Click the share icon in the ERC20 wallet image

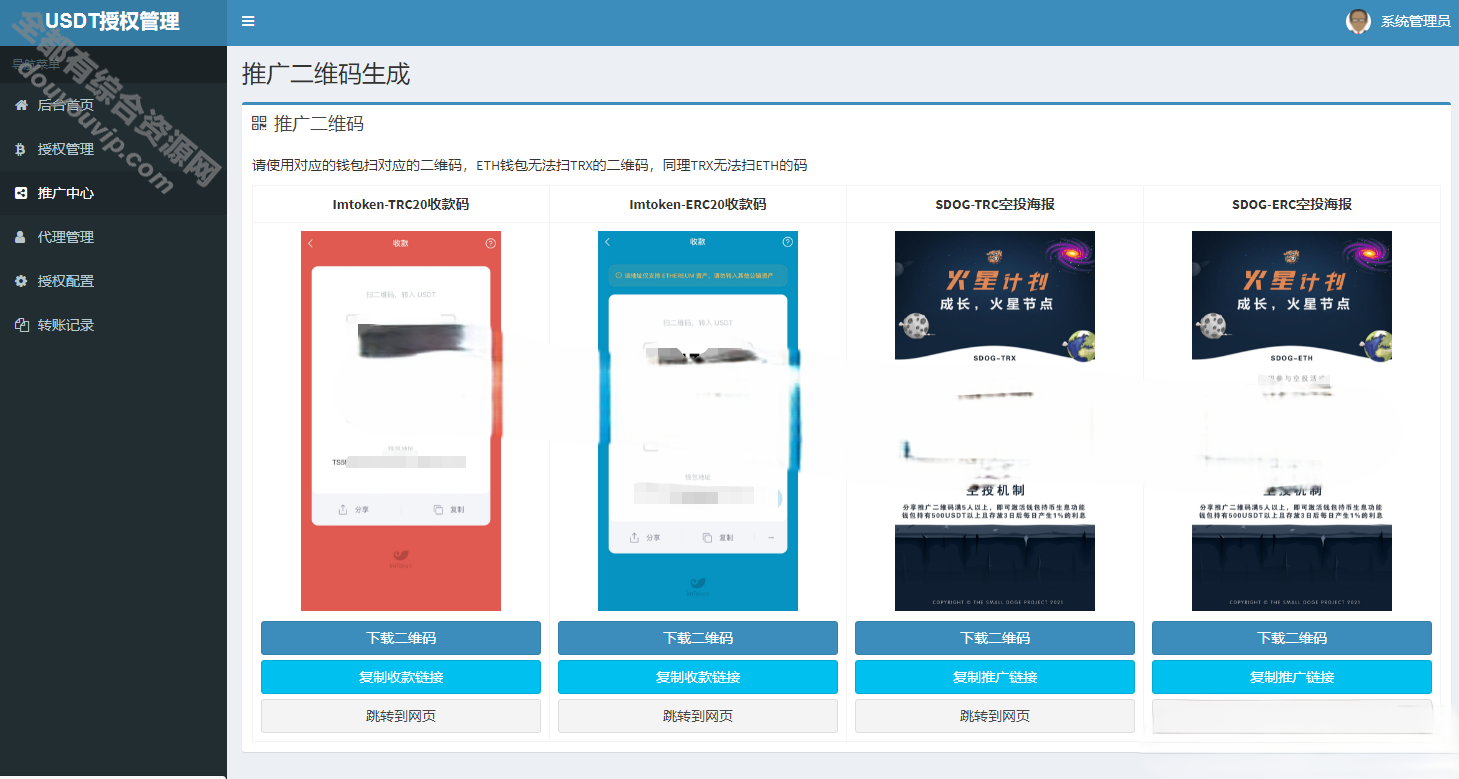coord(634,537)
